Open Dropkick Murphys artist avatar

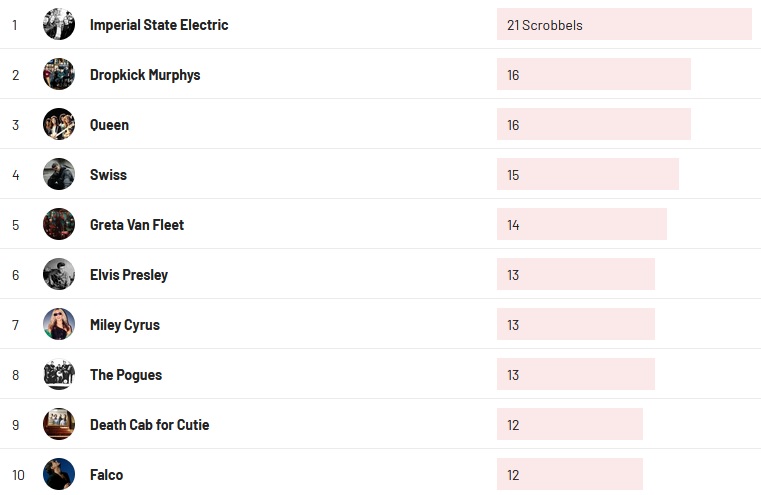[x=59, y=74]
